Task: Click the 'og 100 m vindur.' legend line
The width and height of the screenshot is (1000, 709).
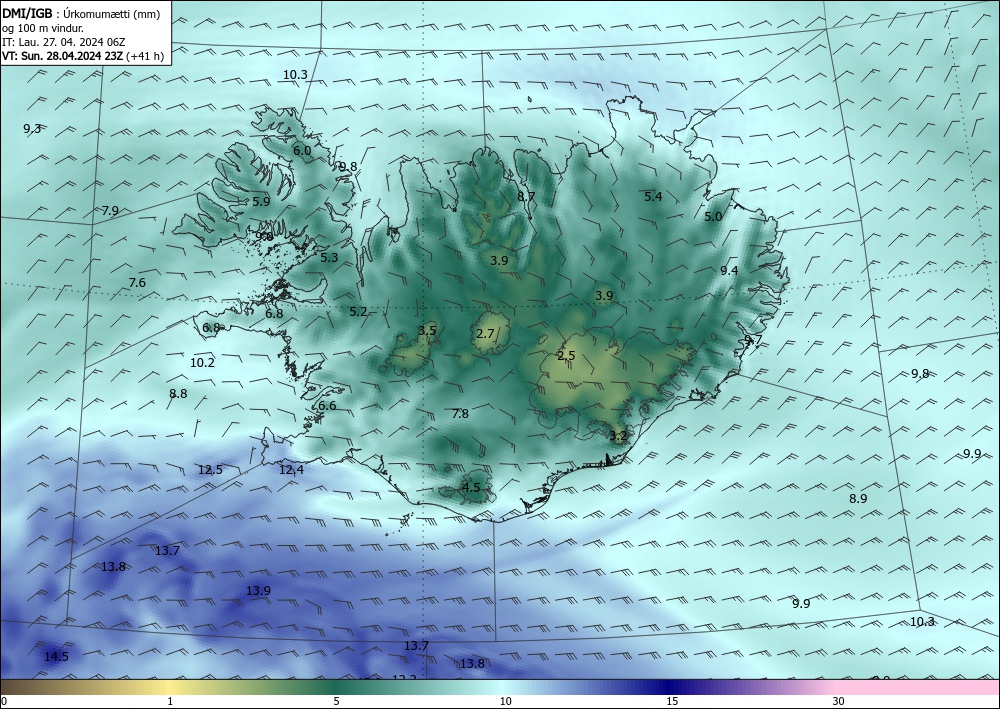Action: [x=43, y=28]
